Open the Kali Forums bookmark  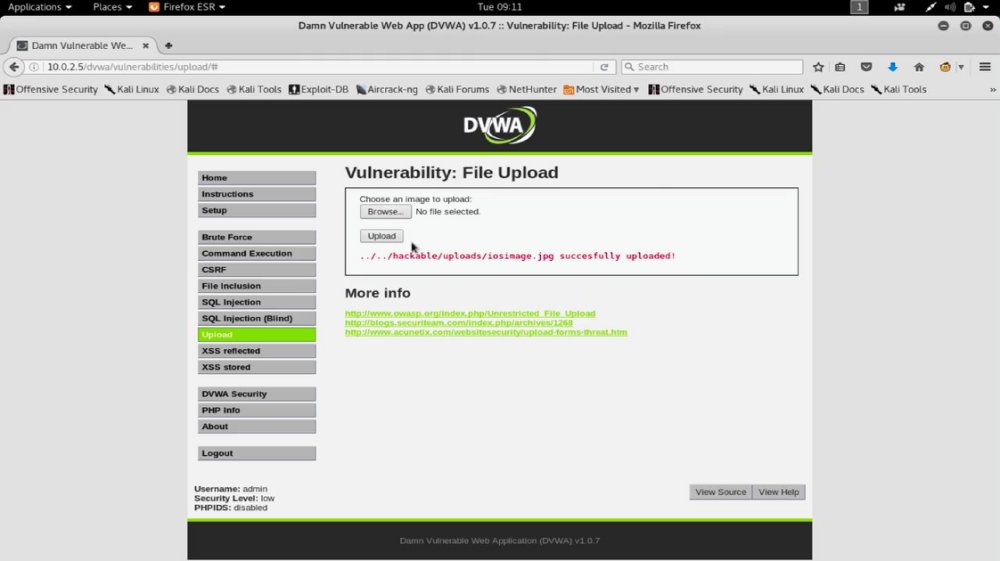tap(457, 89)
